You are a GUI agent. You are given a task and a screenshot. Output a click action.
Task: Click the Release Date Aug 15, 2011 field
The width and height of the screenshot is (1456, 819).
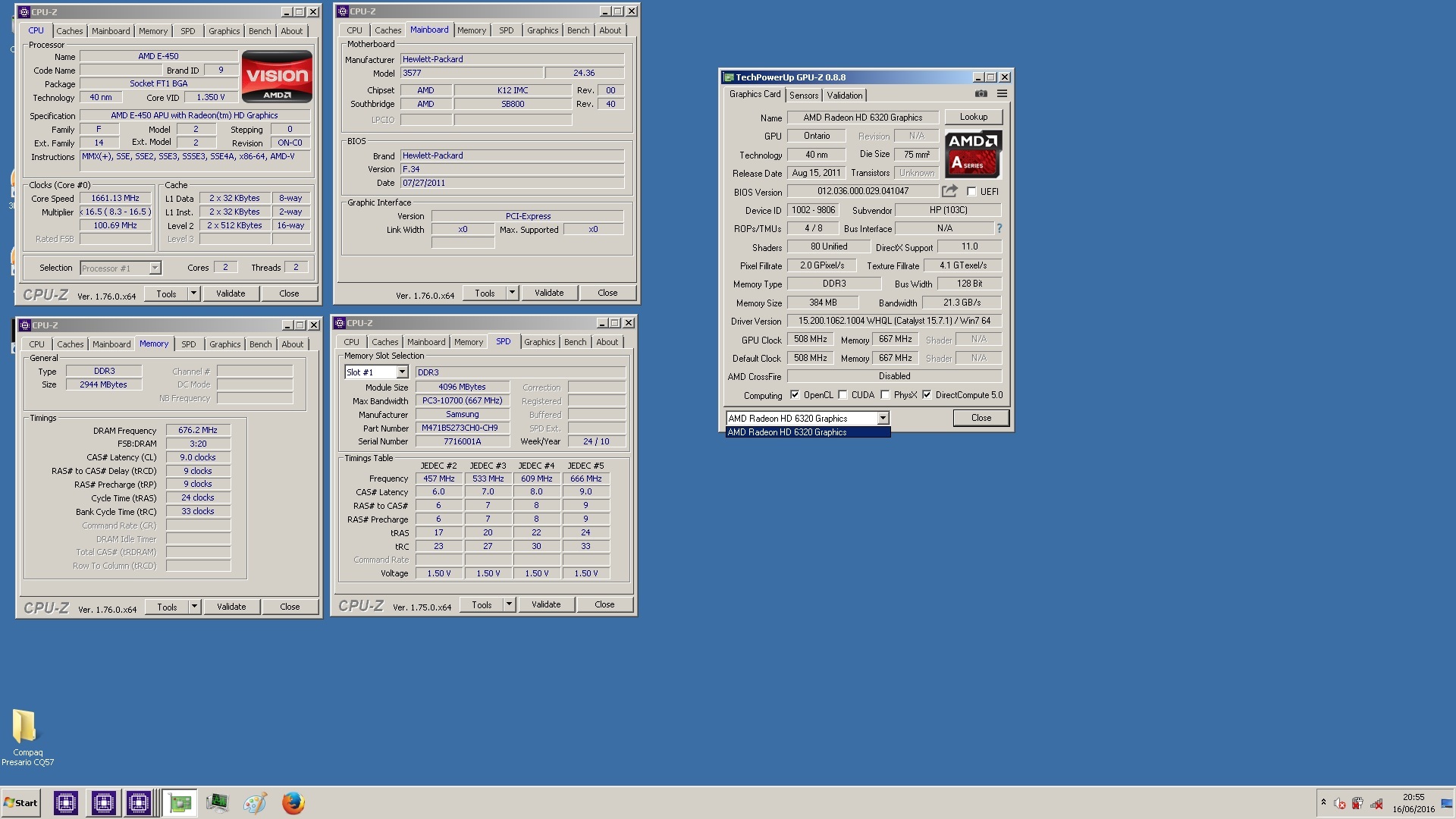(x=817, y=173)
